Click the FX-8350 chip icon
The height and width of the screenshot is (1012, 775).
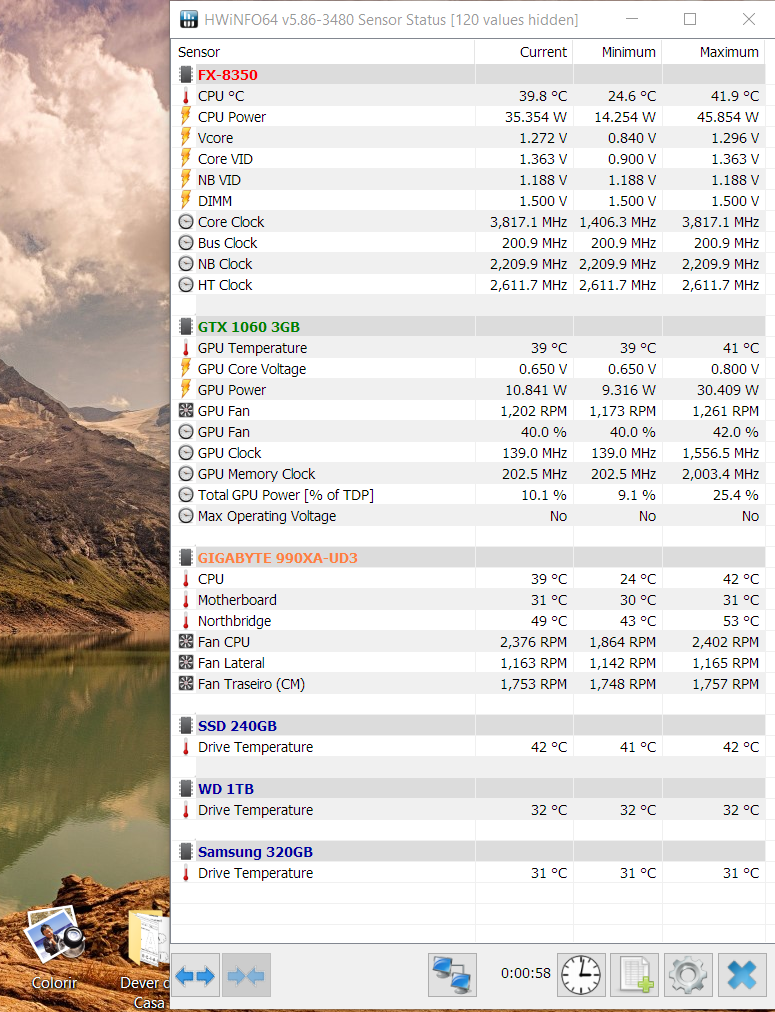tap(186, 75)
